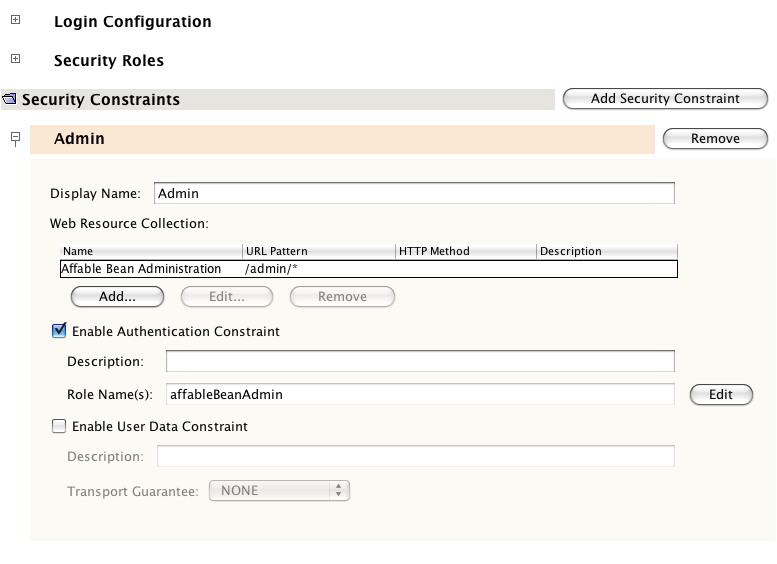Click the Role Name(s) text field

[x=420, y=394]
